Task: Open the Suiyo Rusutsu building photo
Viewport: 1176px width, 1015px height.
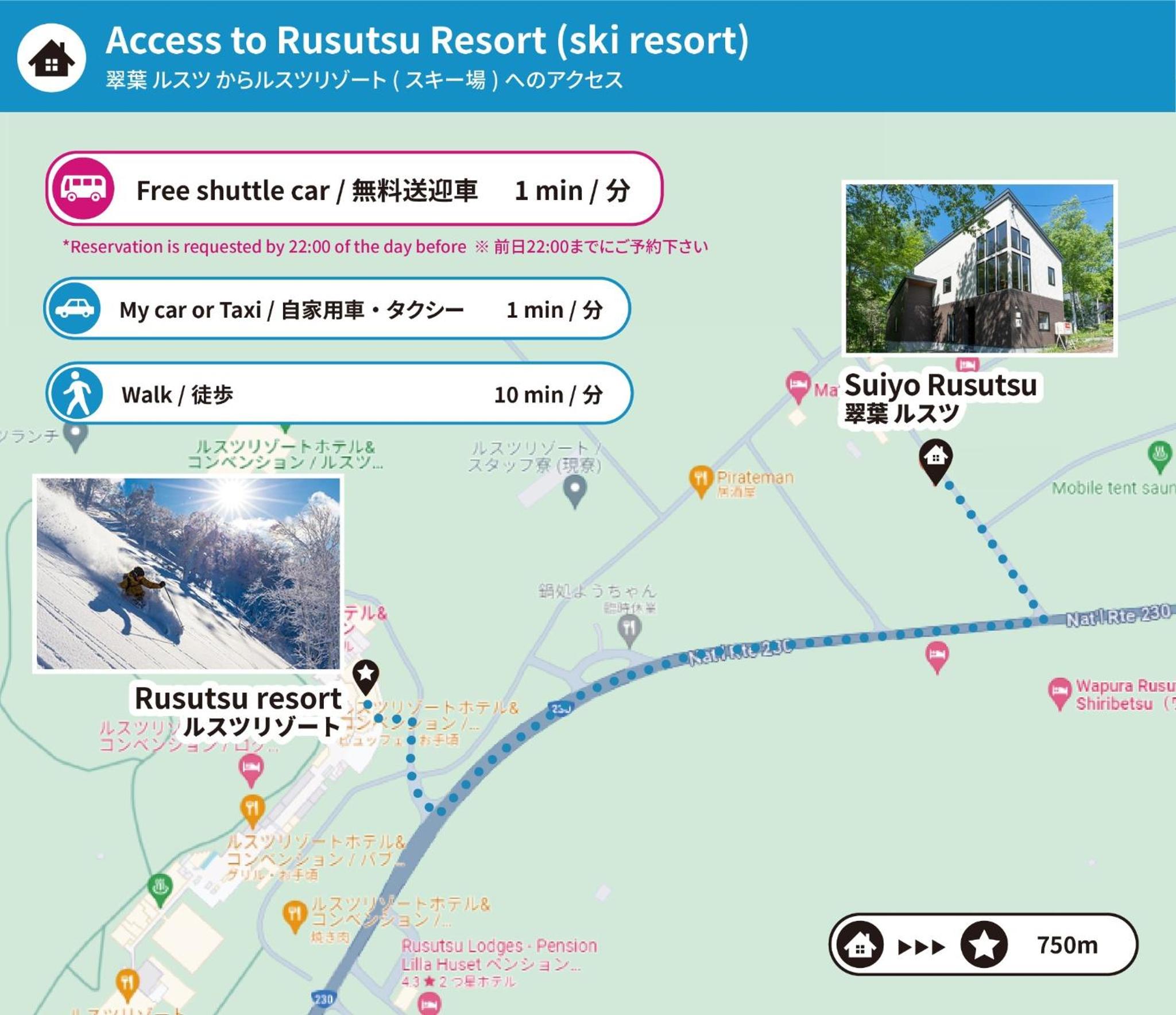Action: [x=980, y=268]
